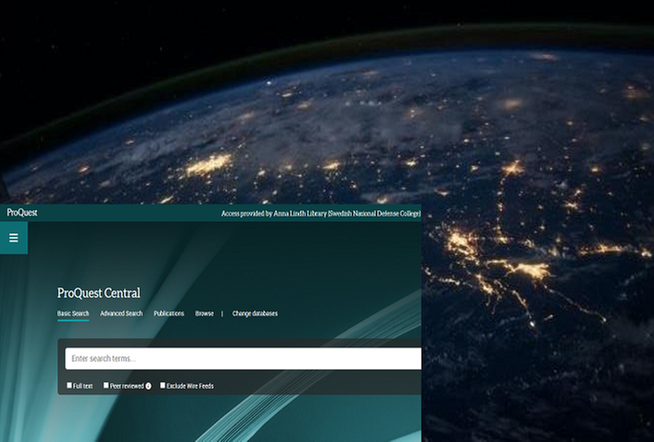
Task: Click the ProQuest logo
Action: 22,213
